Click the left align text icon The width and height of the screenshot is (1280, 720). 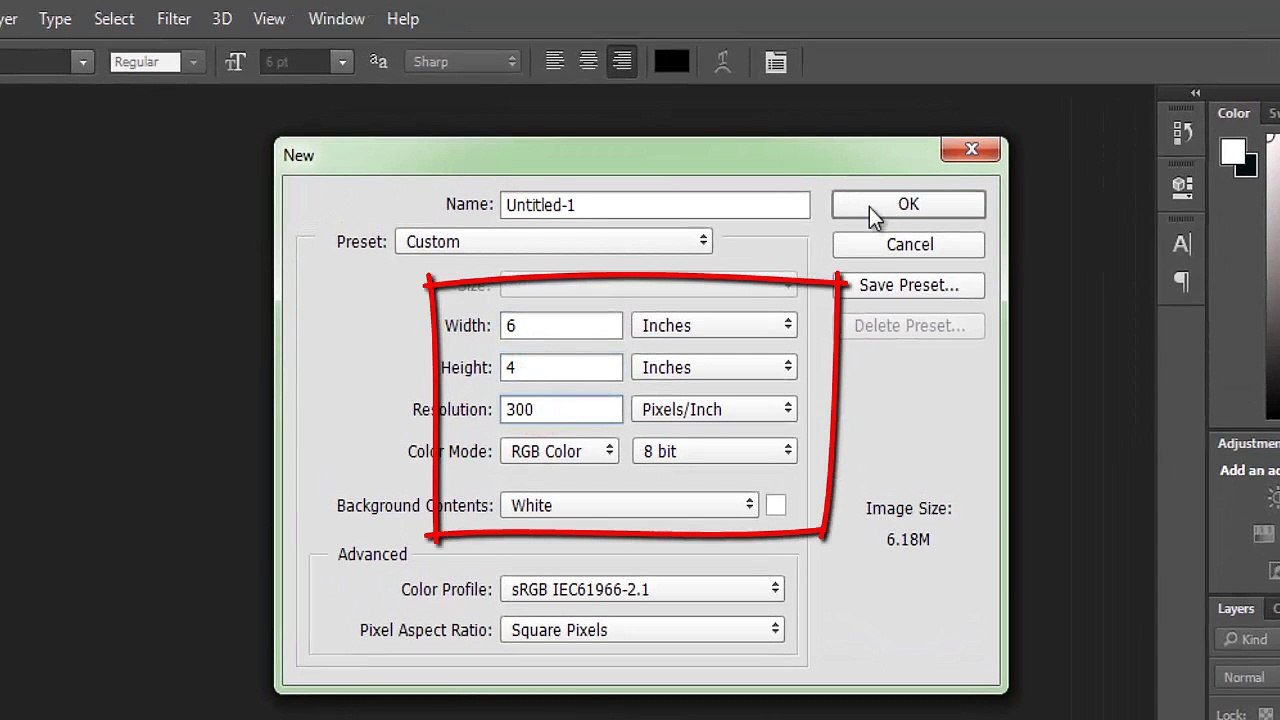[555, 62]
